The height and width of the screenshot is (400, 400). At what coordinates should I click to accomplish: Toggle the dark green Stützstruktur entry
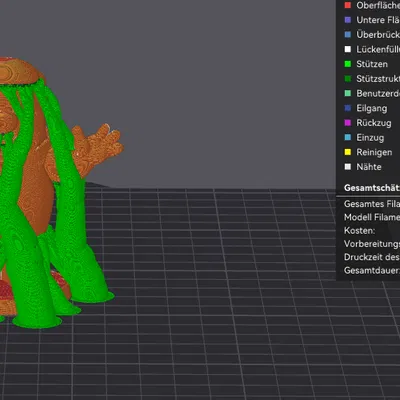point(371,79)
